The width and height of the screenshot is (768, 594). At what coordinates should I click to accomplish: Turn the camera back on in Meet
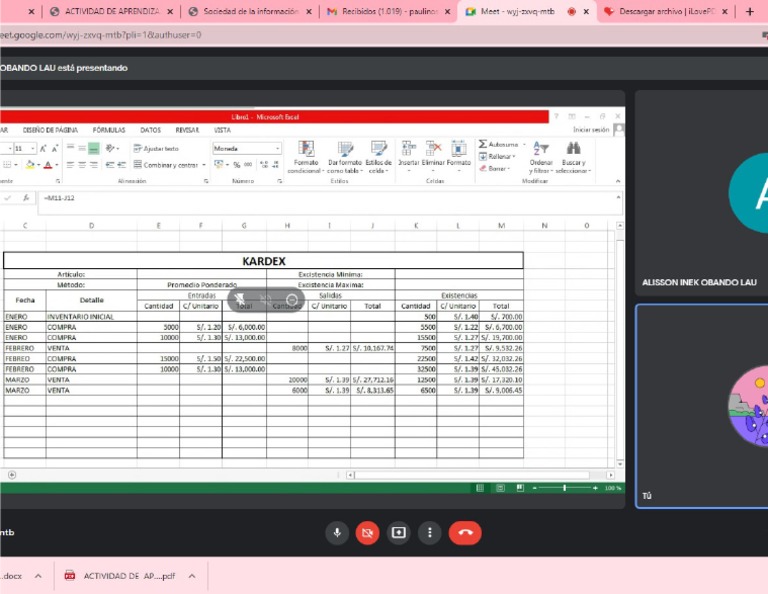(x=367, y=533)
